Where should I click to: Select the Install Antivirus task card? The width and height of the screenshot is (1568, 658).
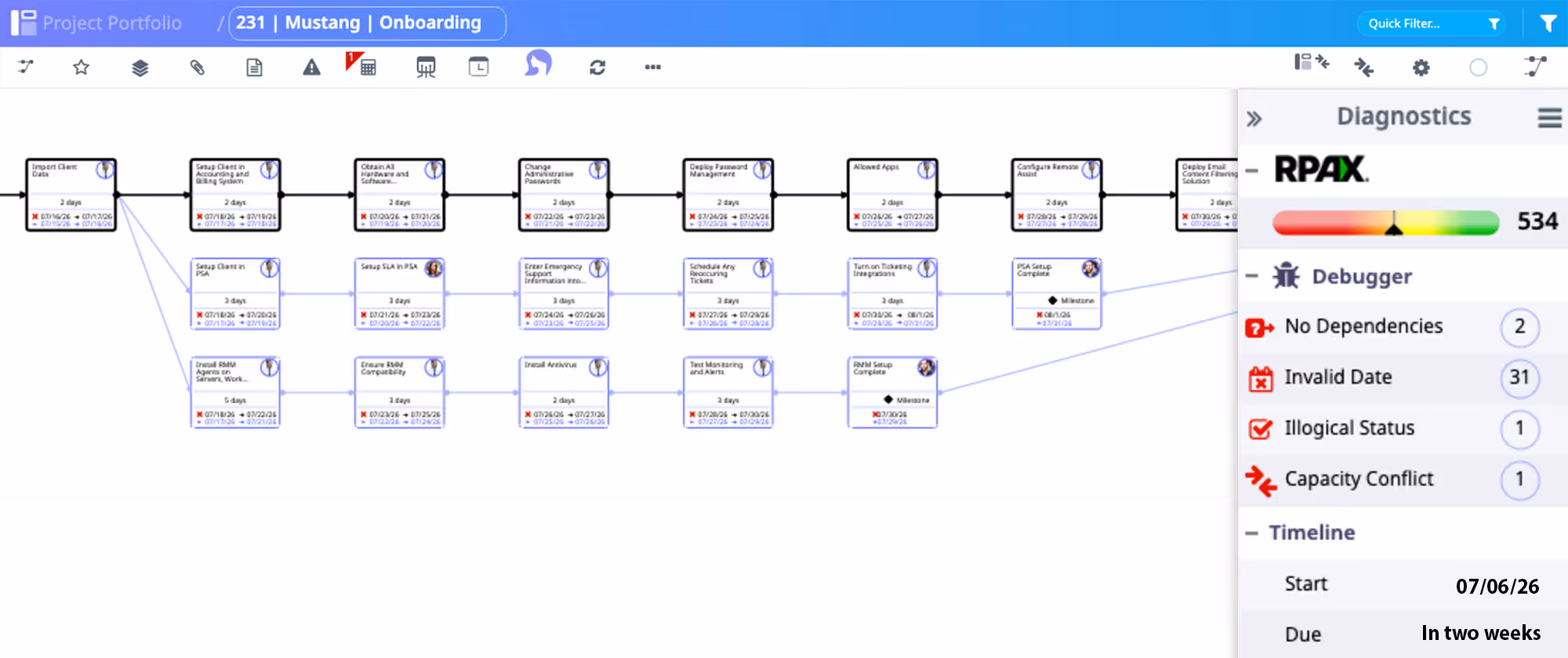(564, 392)
